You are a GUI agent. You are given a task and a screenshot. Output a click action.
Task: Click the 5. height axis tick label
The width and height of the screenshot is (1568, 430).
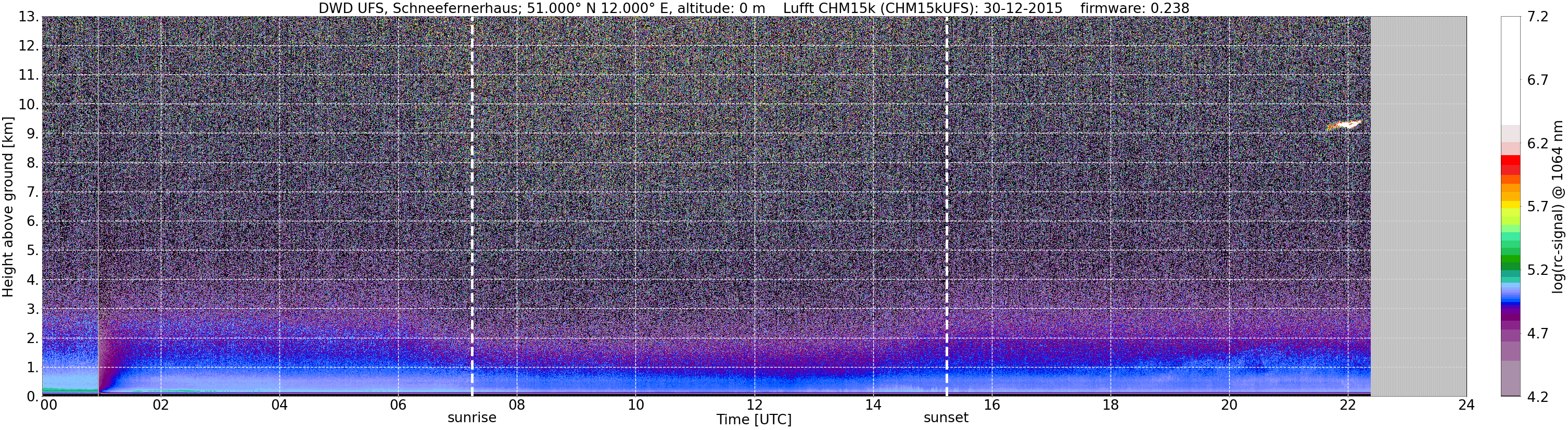click(x=33, y=251)
